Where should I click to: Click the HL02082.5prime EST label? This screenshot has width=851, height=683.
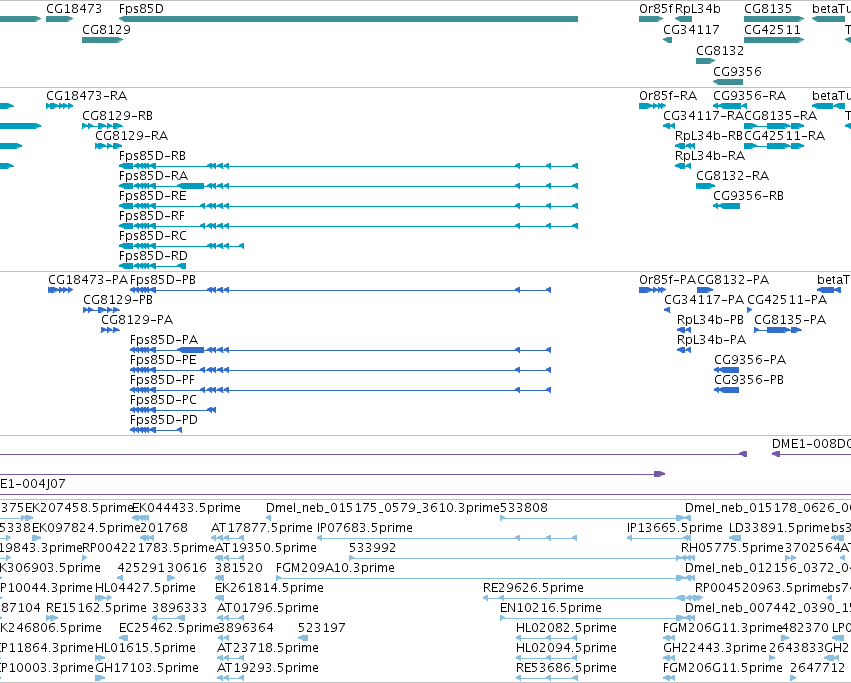tap(567, 628)
